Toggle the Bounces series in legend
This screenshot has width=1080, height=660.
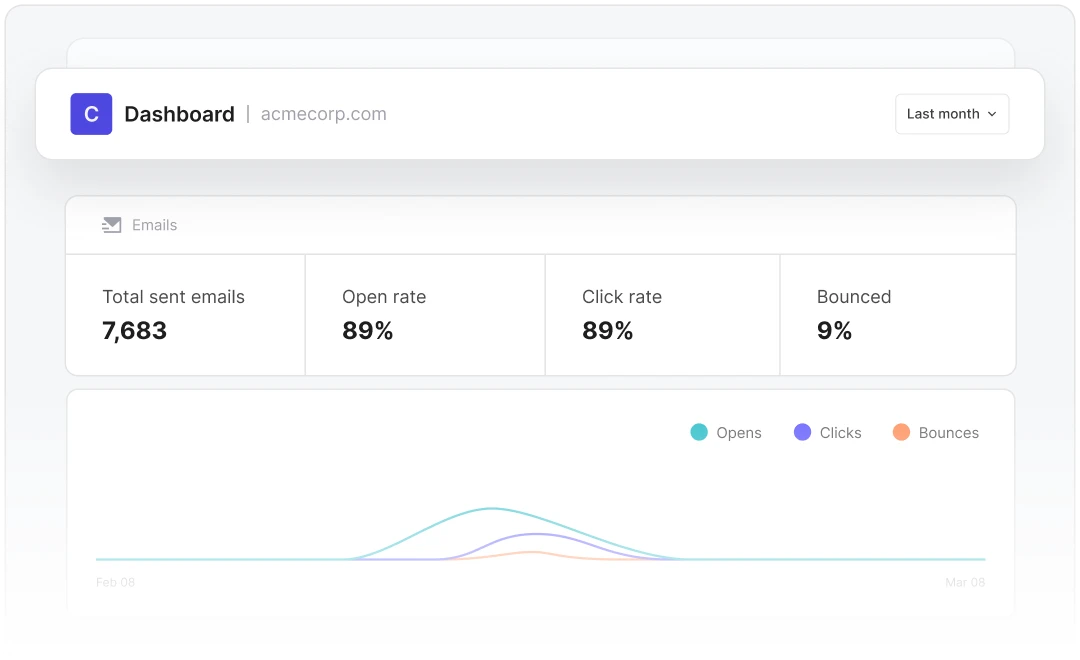(x=948, y=433)
